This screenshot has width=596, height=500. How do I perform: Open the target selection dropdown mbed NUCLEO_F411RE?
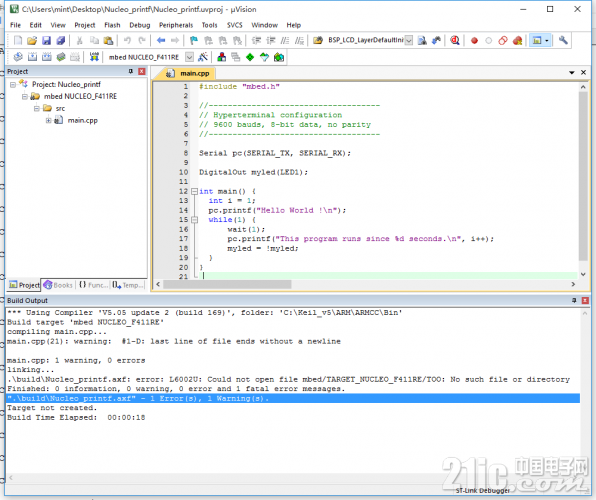pos(189,57)
